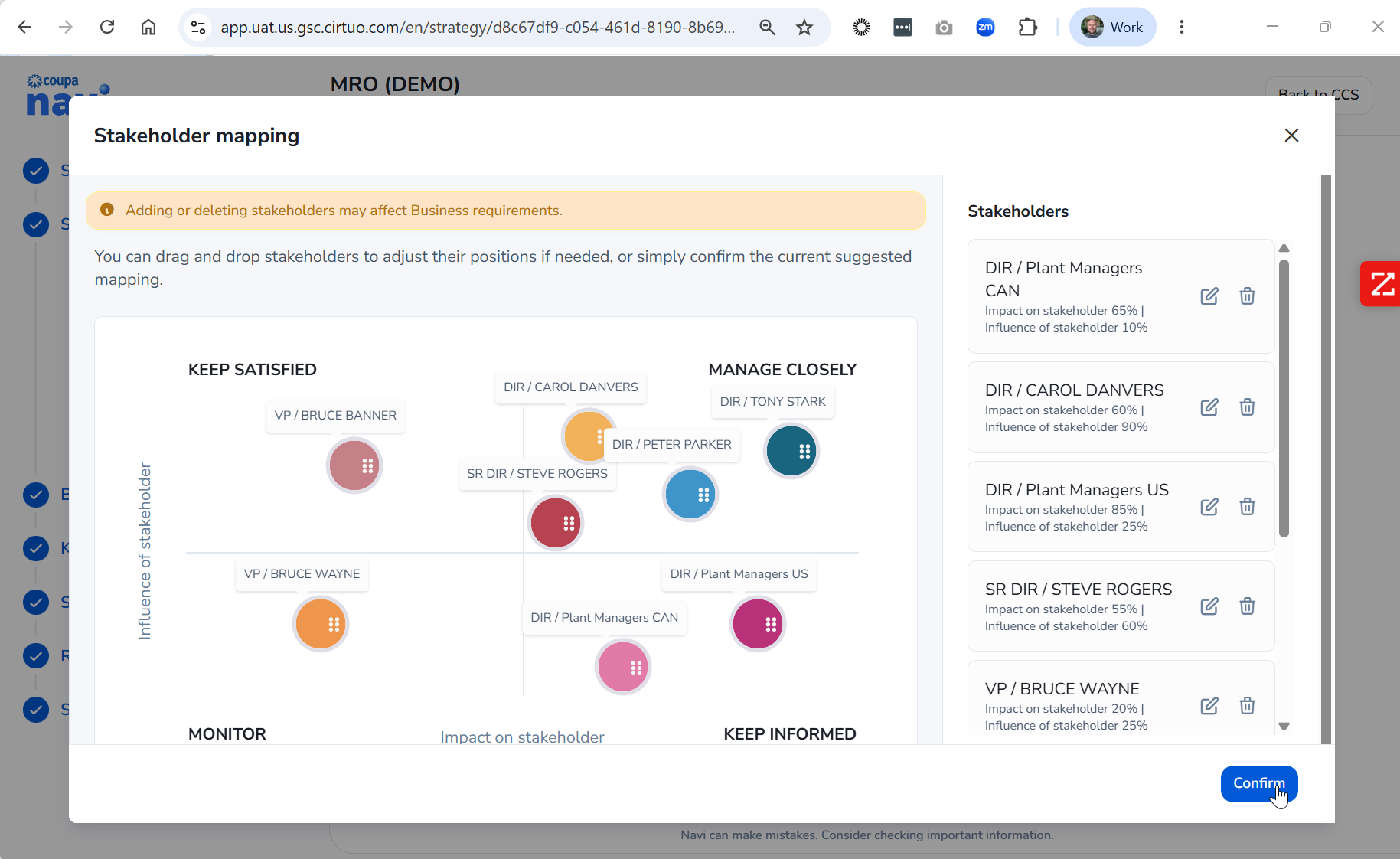Edit SR DIR / STEVE ROGERS stakeholder

[x=1209, y=606]
